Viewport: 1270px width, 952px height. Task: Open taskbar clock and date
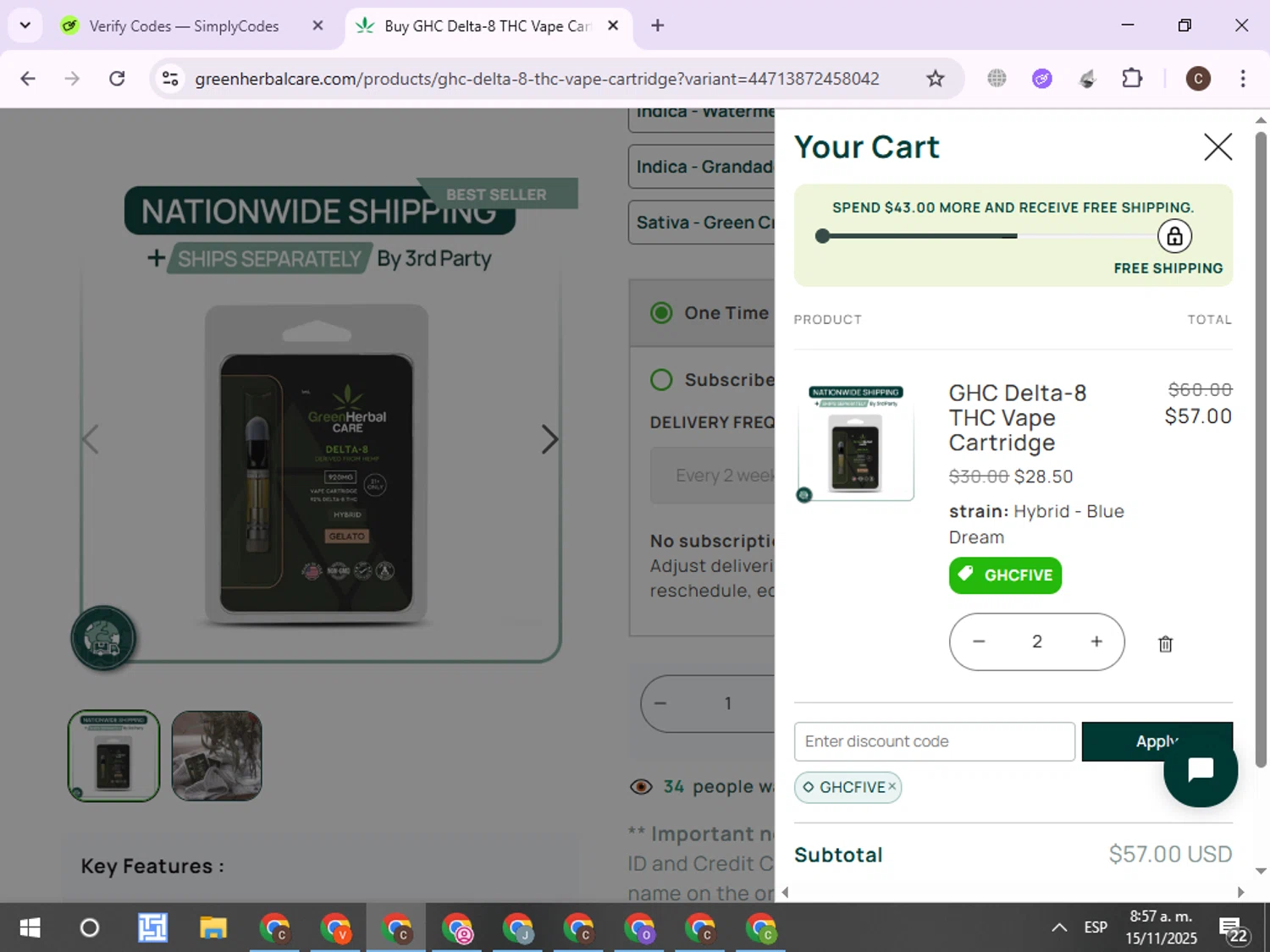(1161, 927)
